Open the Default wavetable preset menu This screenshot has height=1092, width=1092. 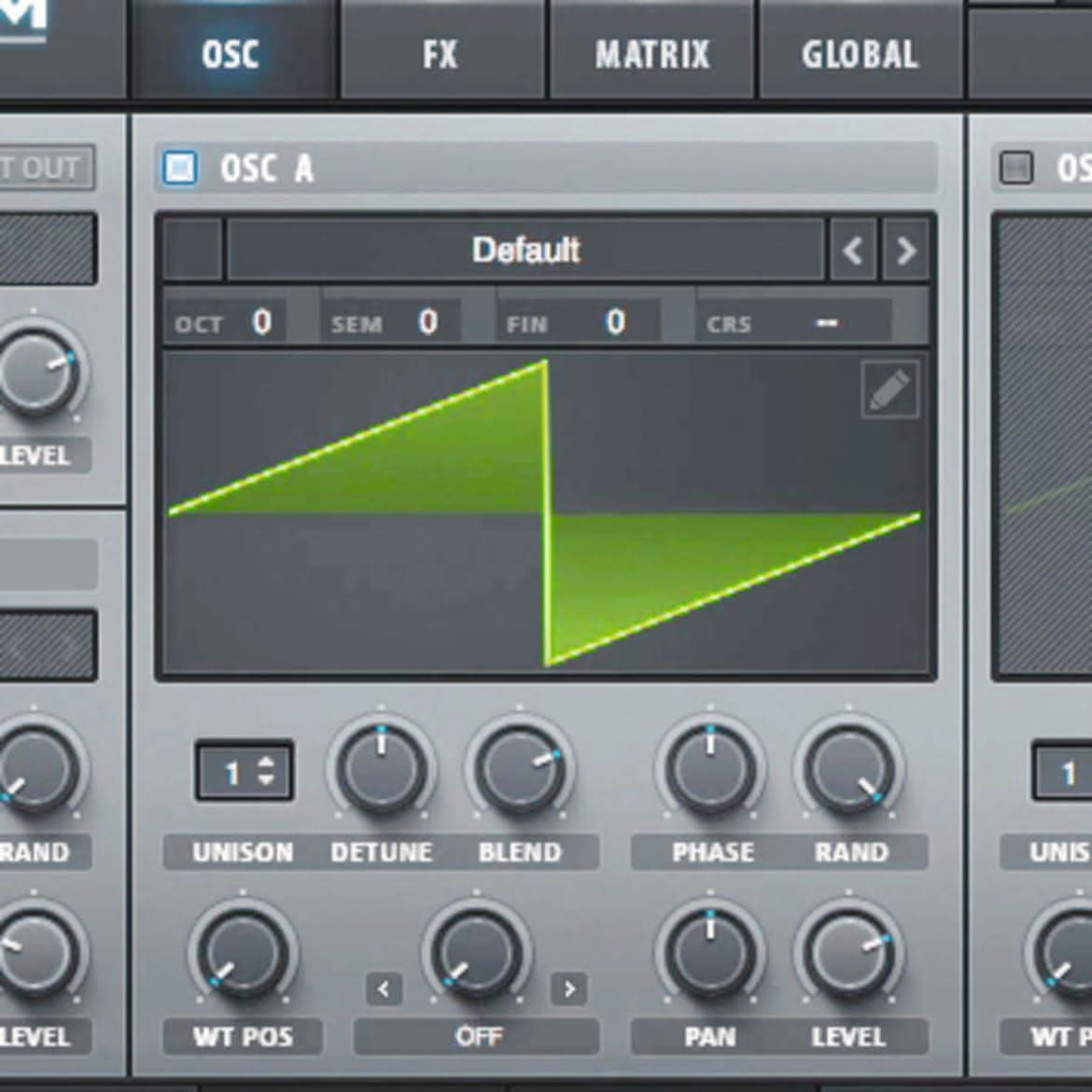pyautogui.click(x=525, y=250)
